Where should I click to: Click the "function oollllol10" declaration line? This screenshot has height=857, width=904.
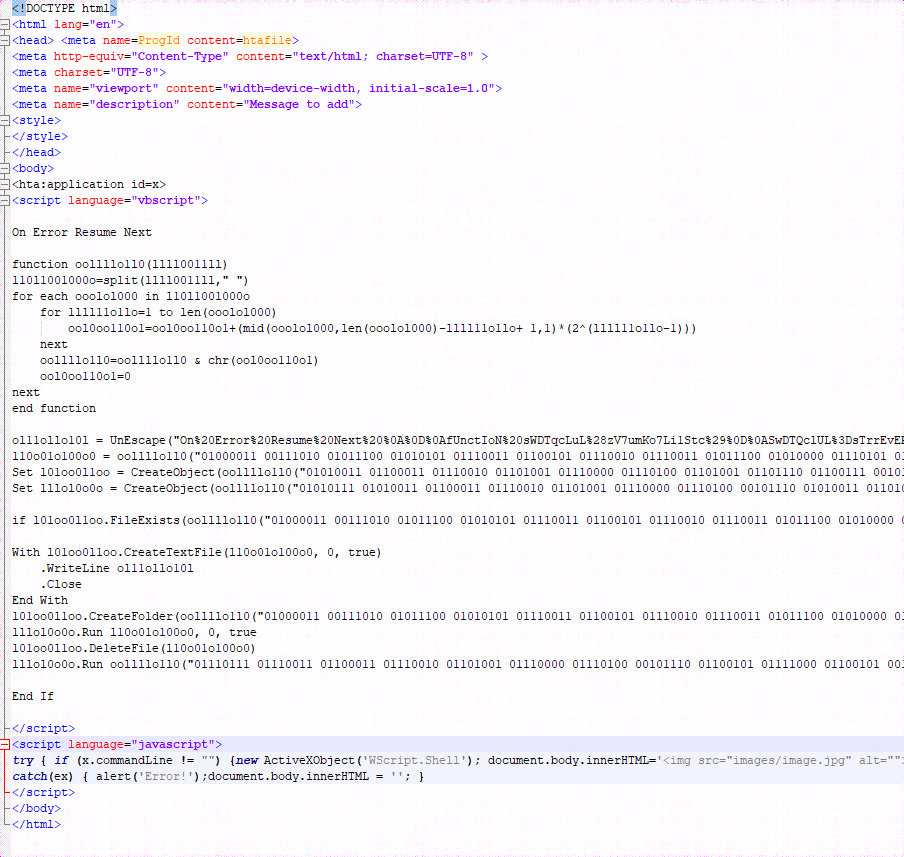coord(119,264)
